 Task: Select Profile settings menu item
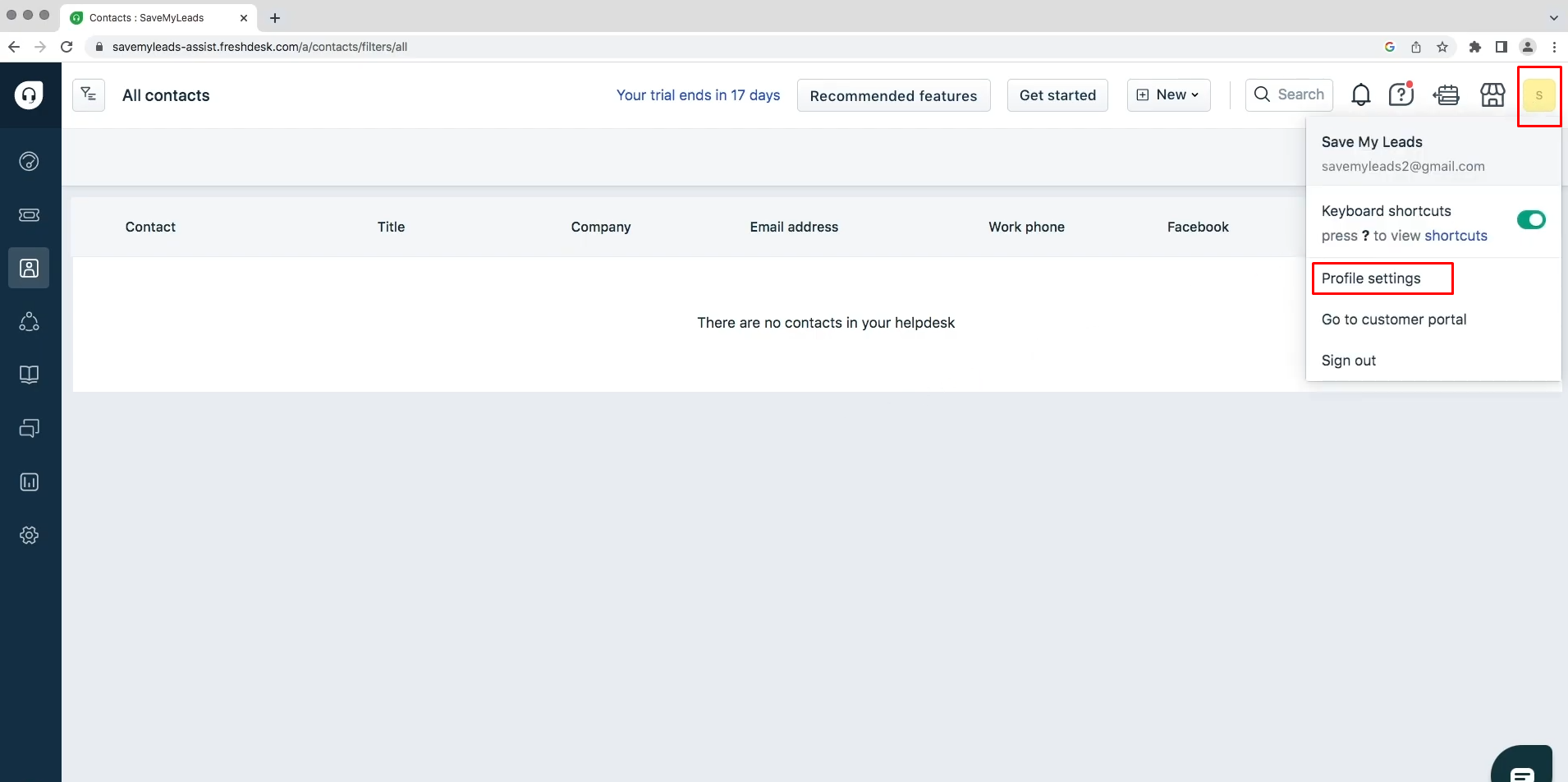click(x=1371, y=278)
